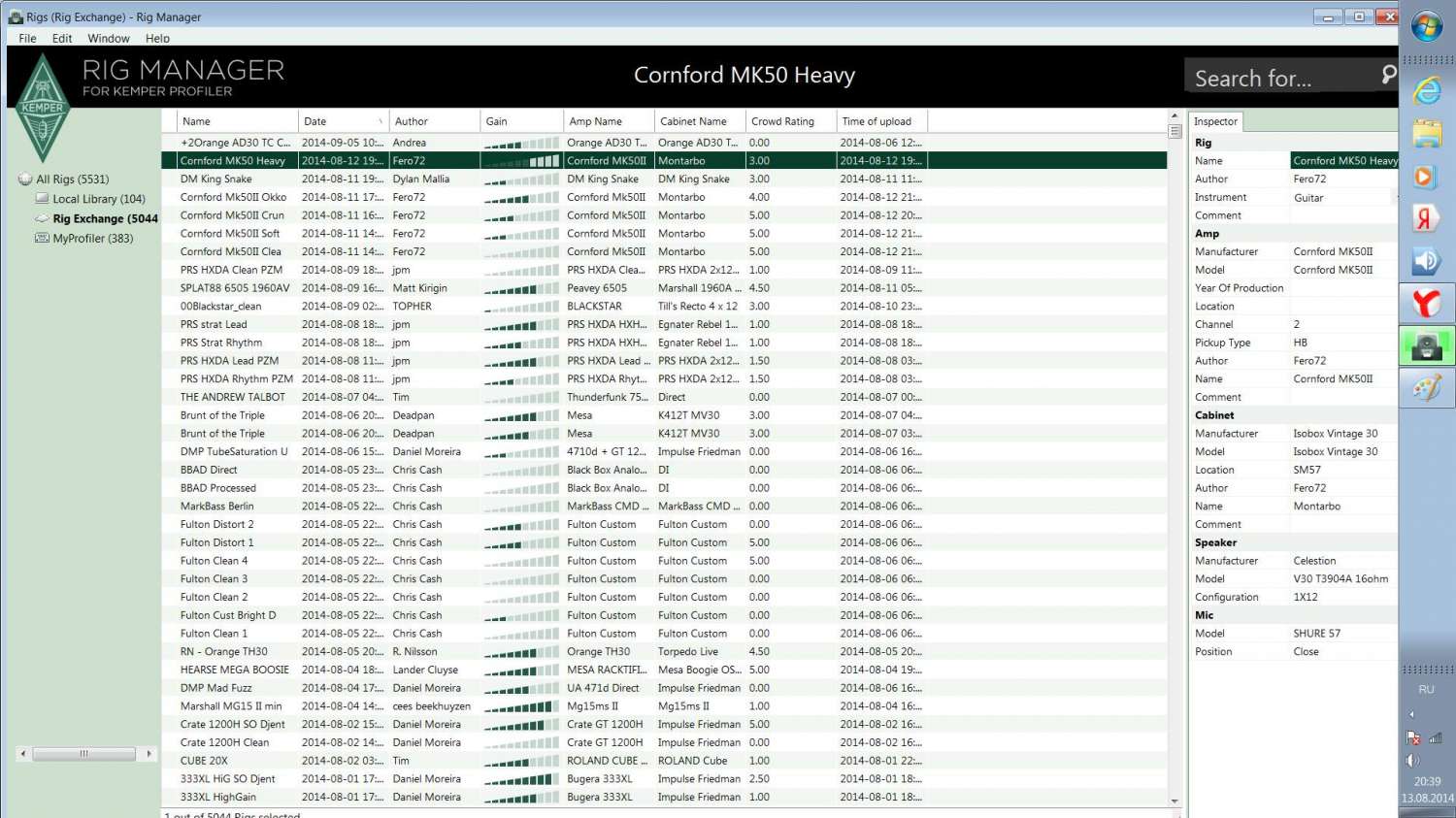1456x818 pixels.
Task: Select the THE ANDREW TALBOT rig
Action: pyautogui.click(x=664, y=397)
